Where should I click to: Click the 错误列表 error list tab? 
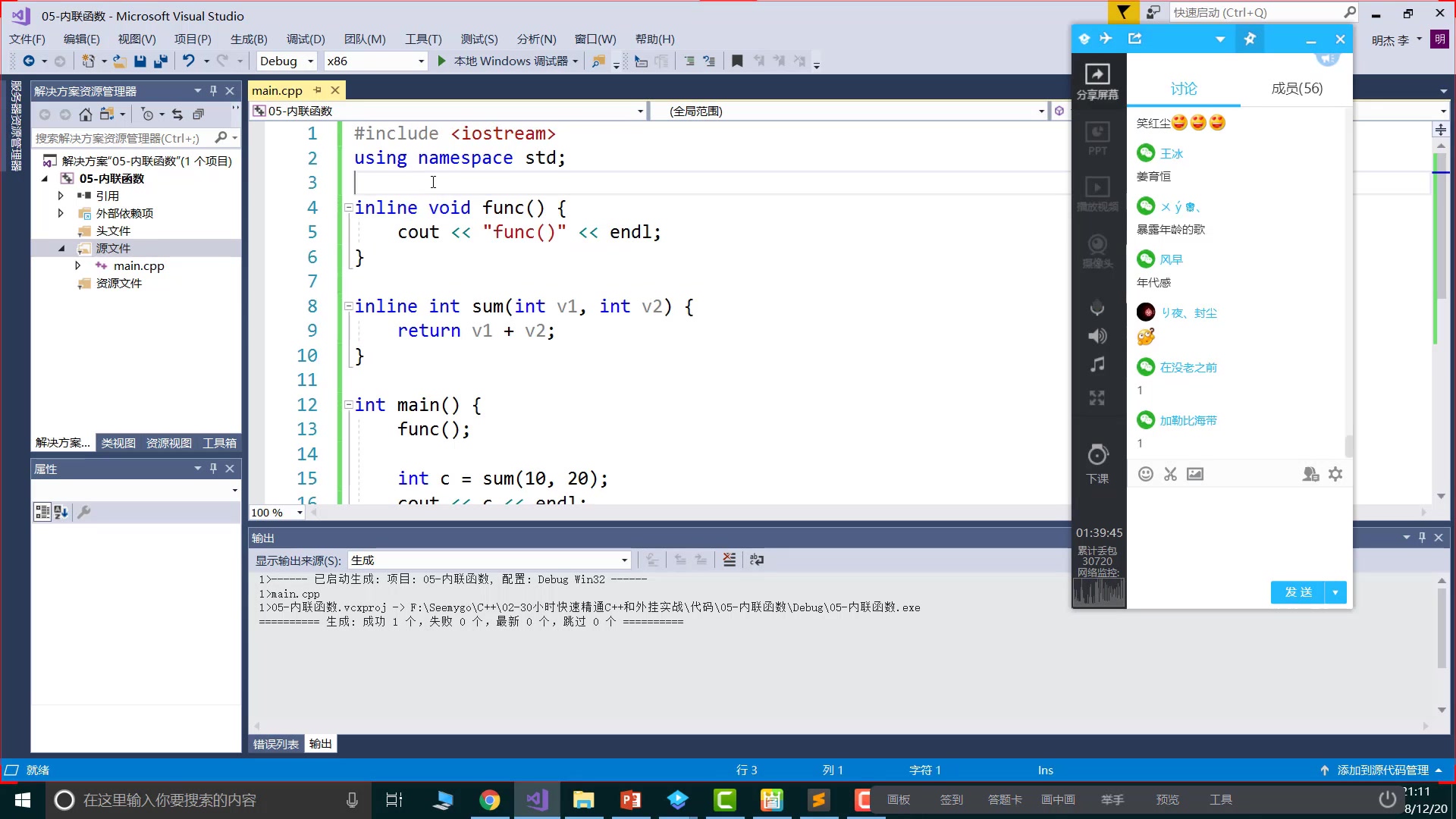click(x=275, y=744)
